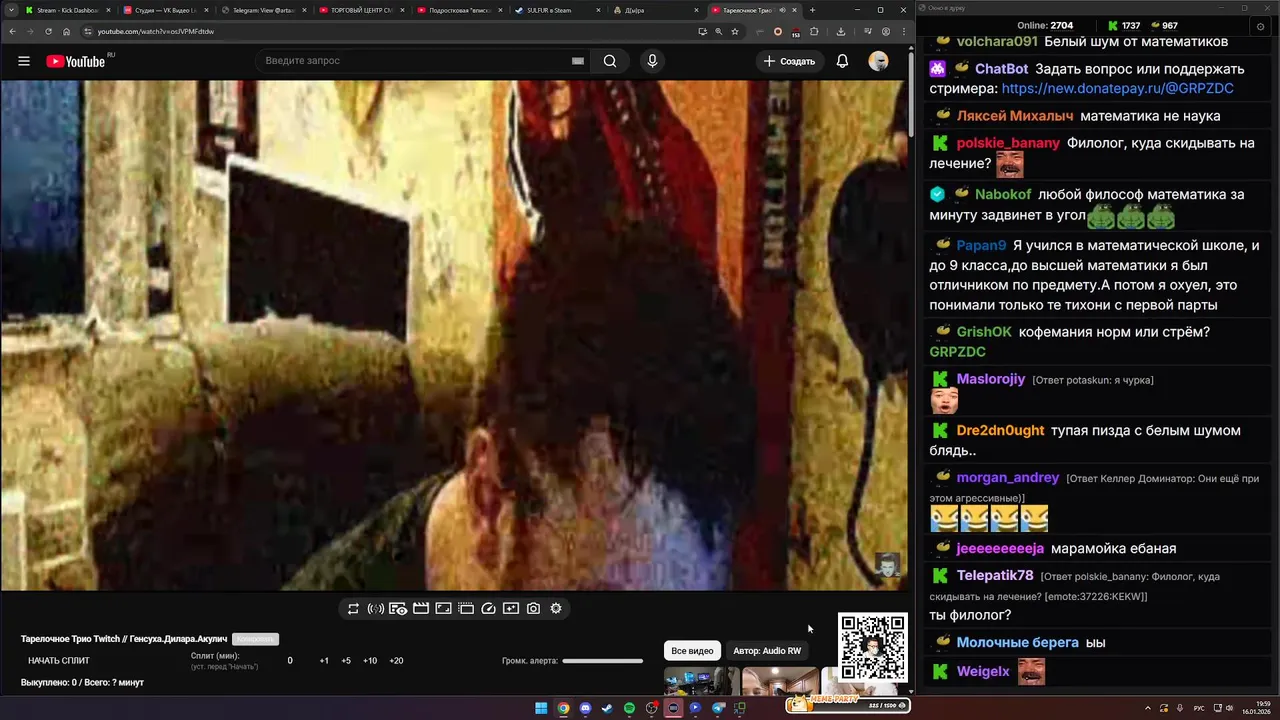Open the YouTube notifications bell

tap(842, 61)
